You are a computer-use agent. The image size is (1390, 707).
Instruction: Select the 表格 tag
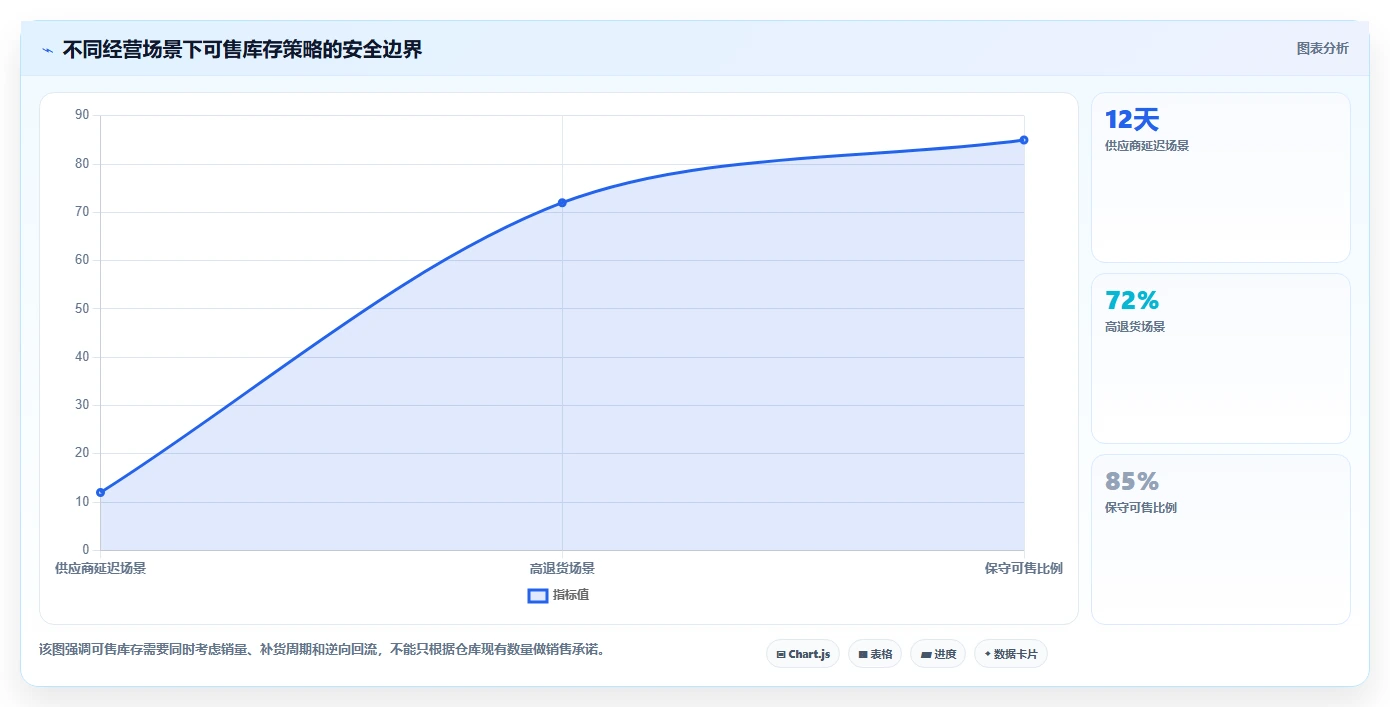(x=875, y=654)
